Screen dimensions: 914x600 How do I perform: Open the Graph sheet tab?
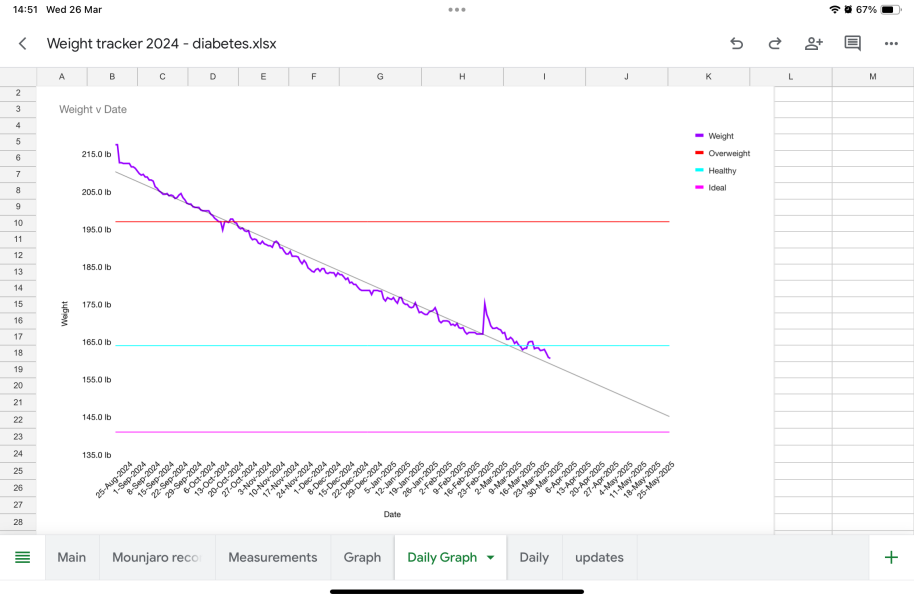362,557
